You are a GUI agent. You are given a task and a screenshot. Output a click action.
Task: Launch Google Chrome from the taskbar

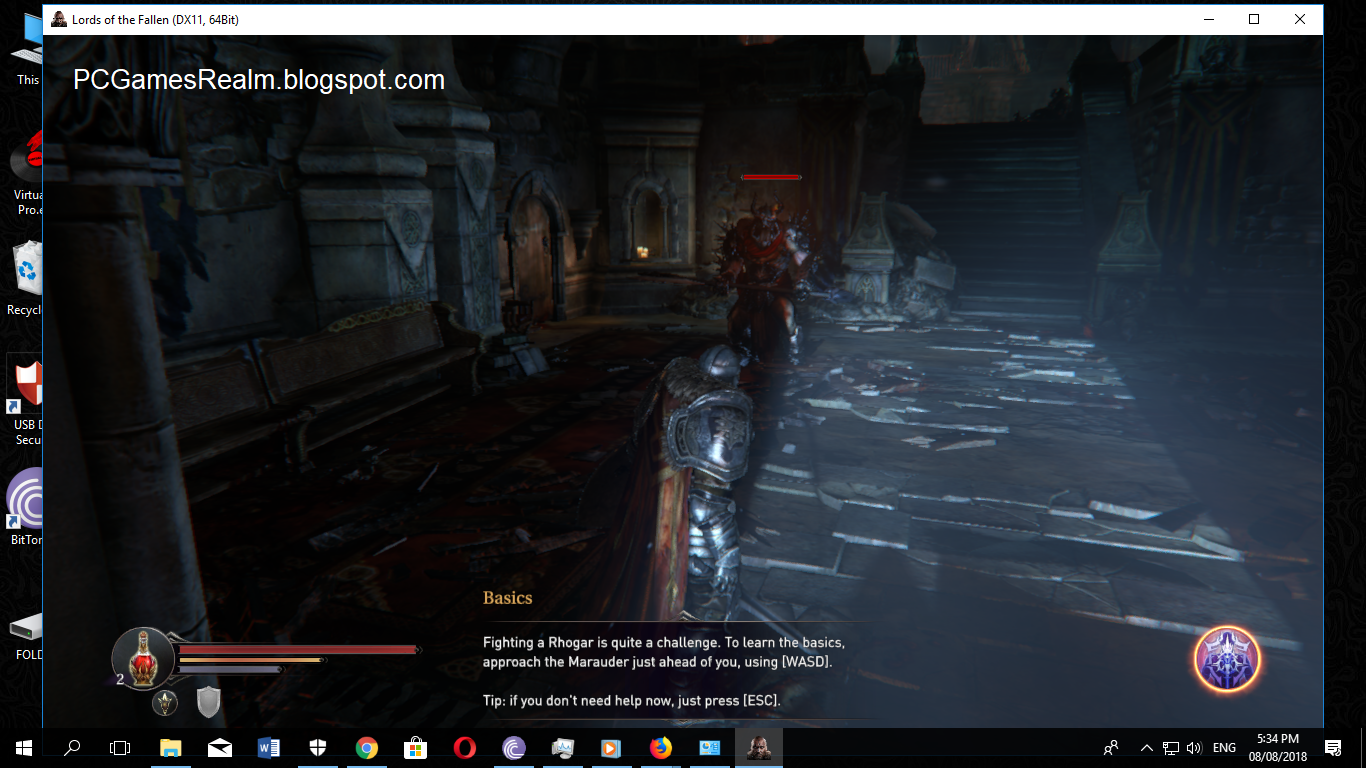click(x=367, y=748)
